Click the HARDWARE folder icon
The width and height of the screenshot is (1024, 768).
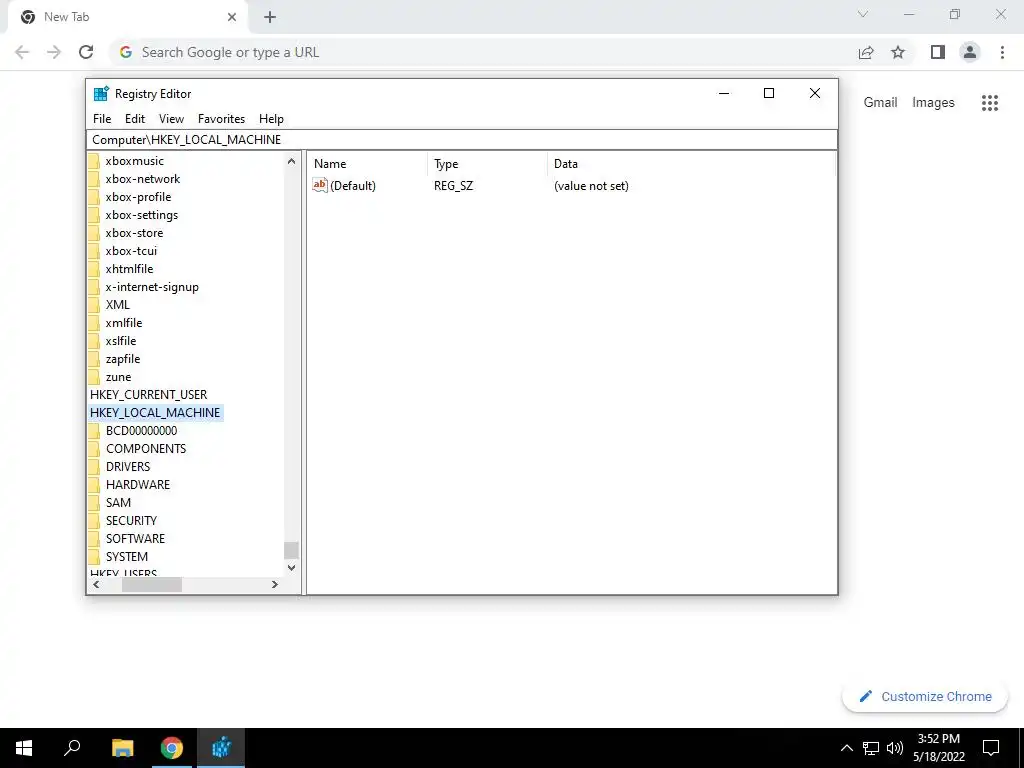[94, 485]
